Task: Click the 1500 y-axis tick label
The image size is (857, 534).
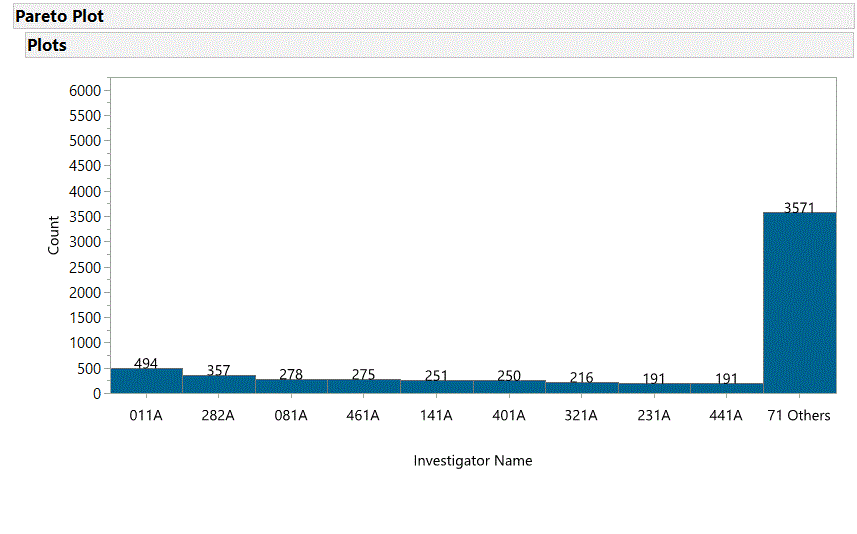Action: tap(85, 318)
